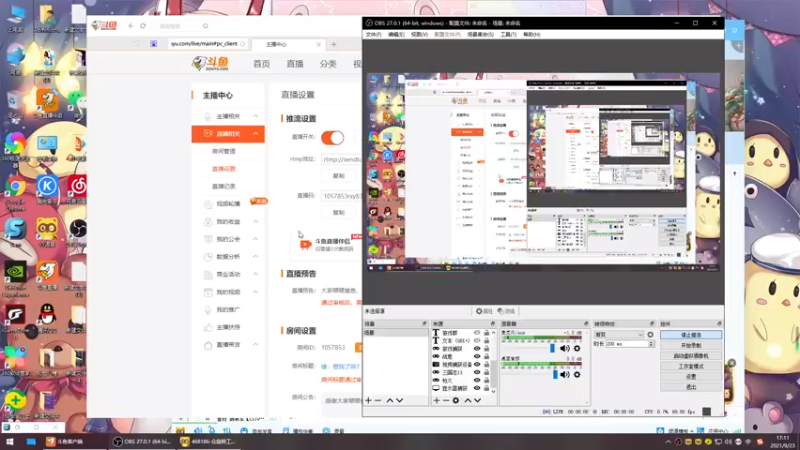Open the blue K music player desktop icon
This screenshot has height=450, width=800.
[x=47, y=190]
